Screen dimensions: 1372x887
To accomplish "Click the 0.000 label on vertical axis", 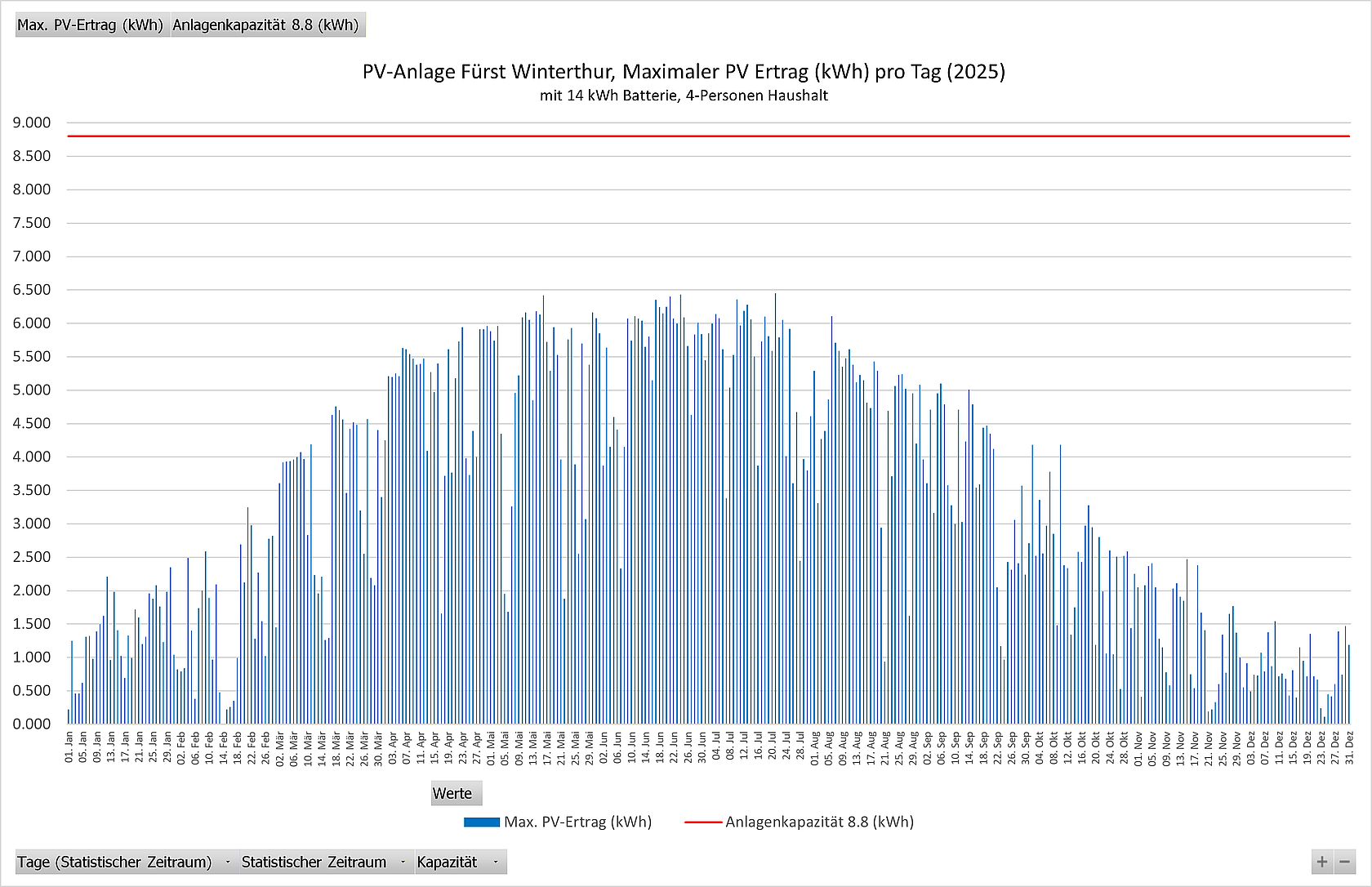I will [32, 724].
